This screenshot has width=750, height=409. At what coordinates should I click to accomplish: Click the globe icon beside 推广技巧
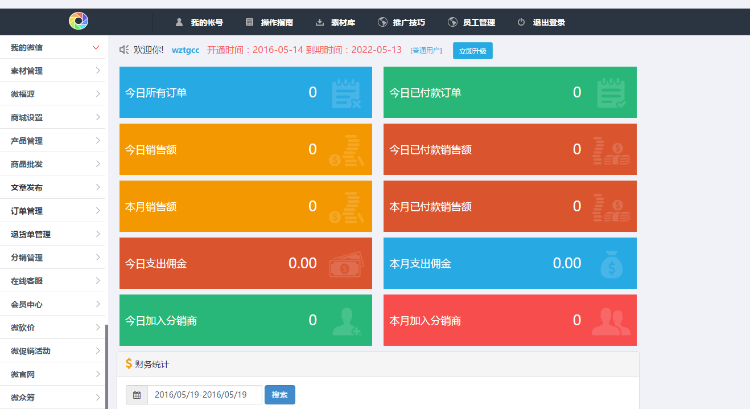pyautogui.click(x=383, y=22)
